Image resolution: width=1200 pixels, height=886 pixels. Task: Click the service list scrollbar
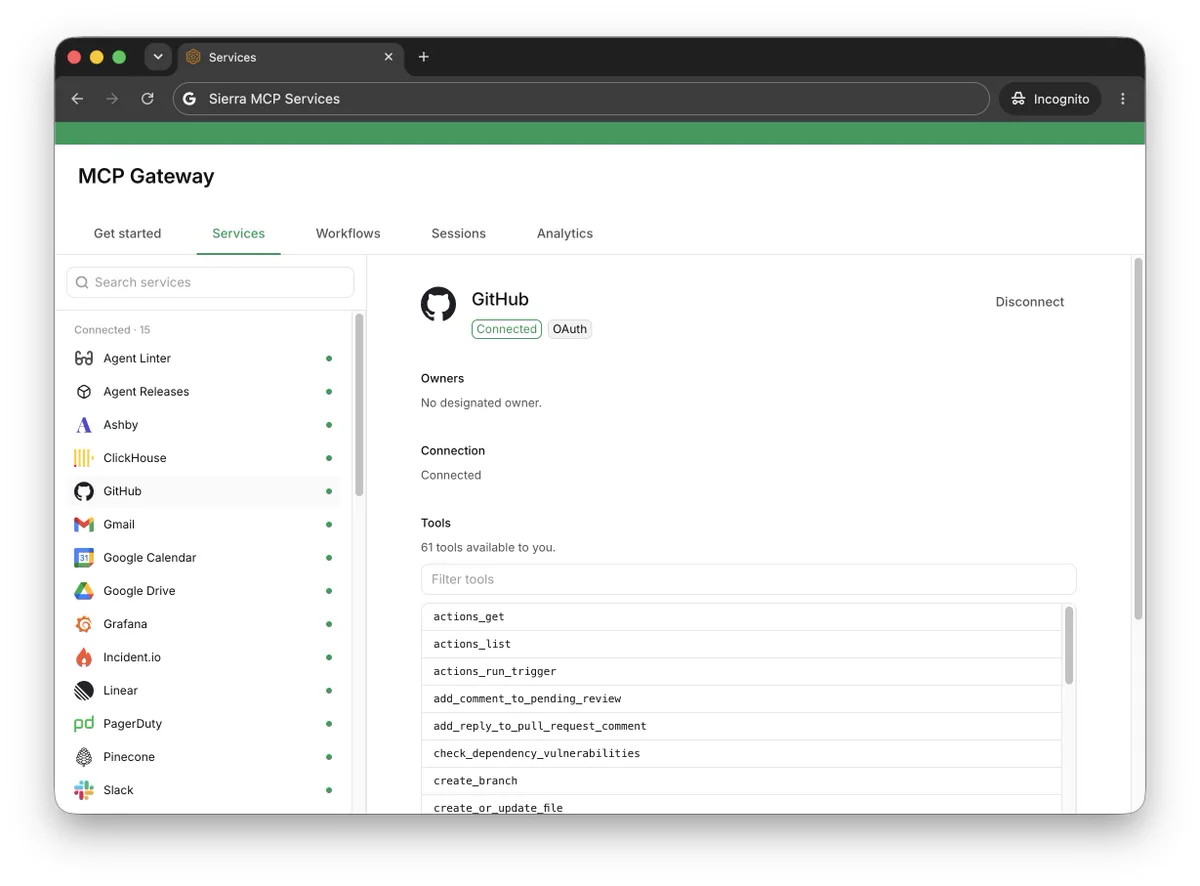359,405
